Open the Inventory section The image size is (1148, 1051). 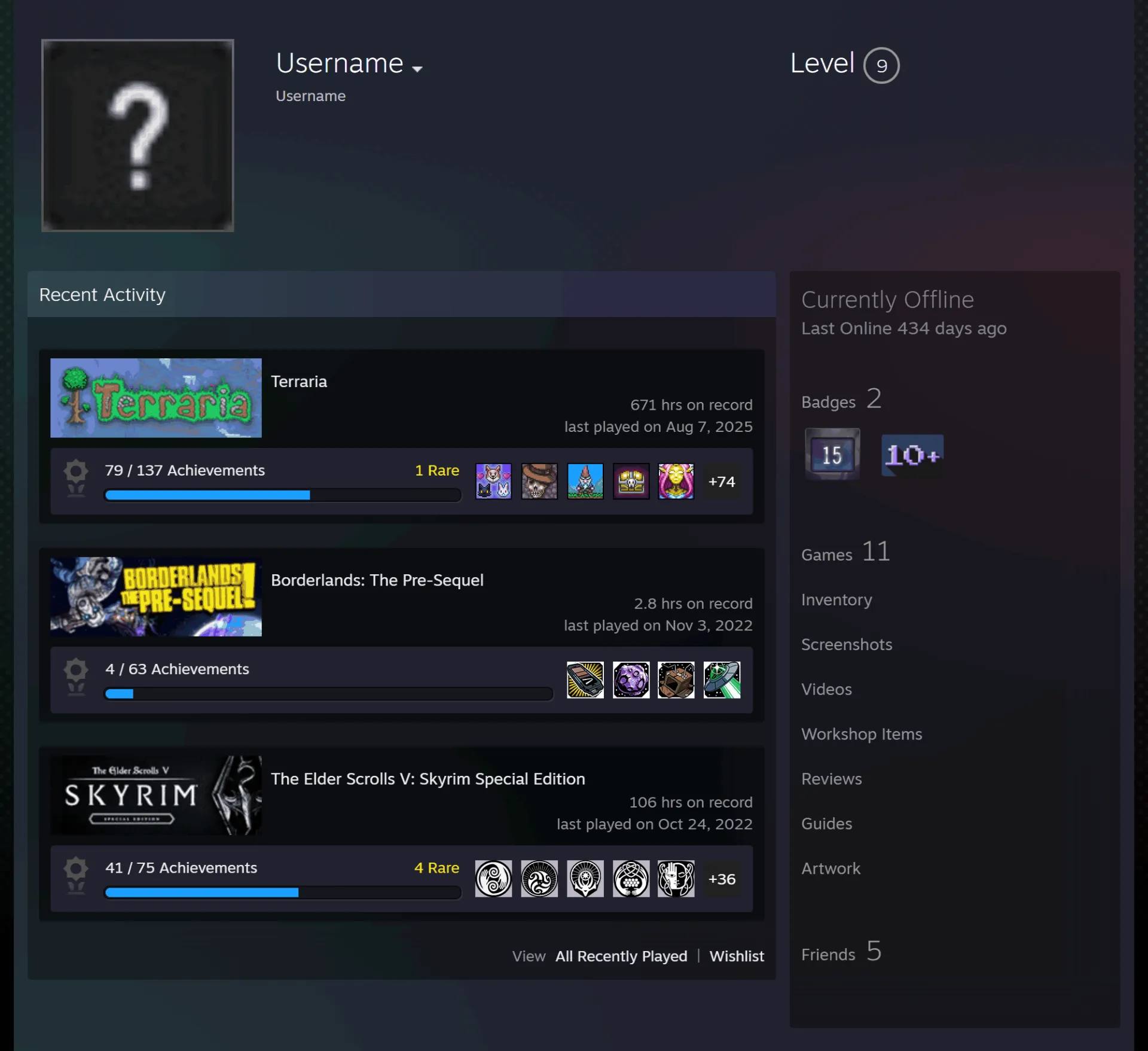pyautogui.click(x=836, y=599)
